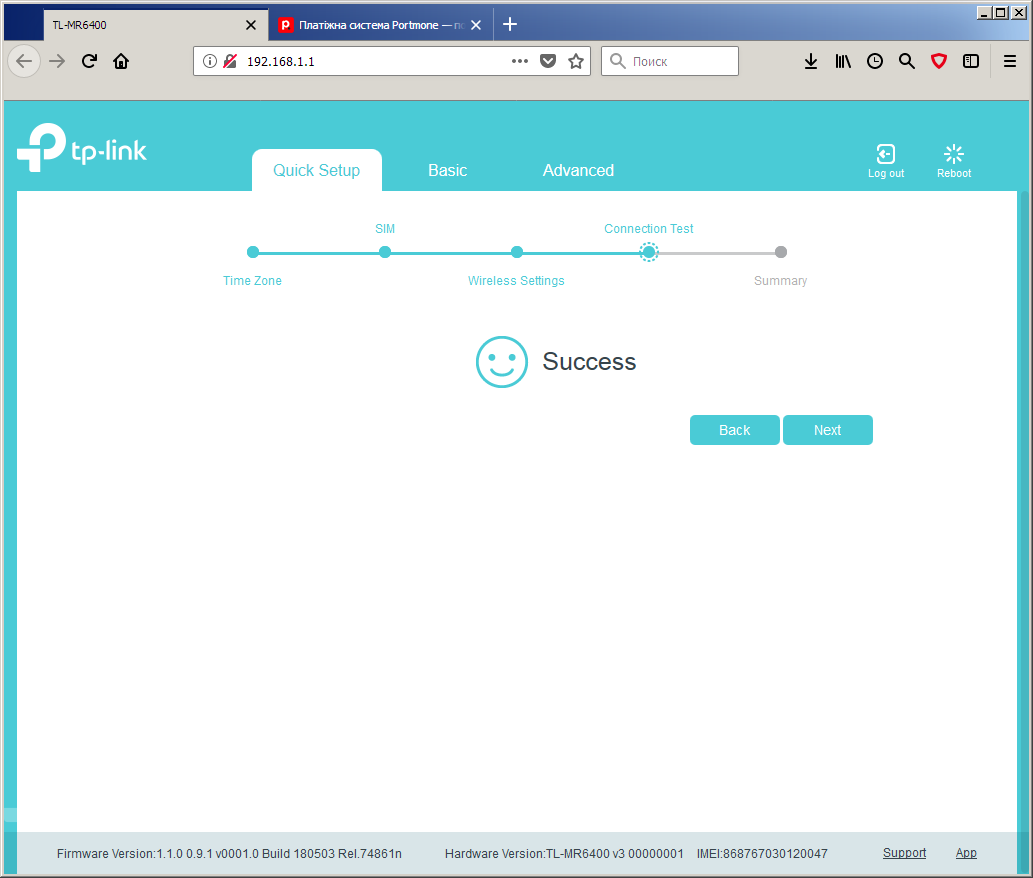Viewport: 1033px width, 878px height.
Task: Click the Поиск search field
Action: point(669,61)
